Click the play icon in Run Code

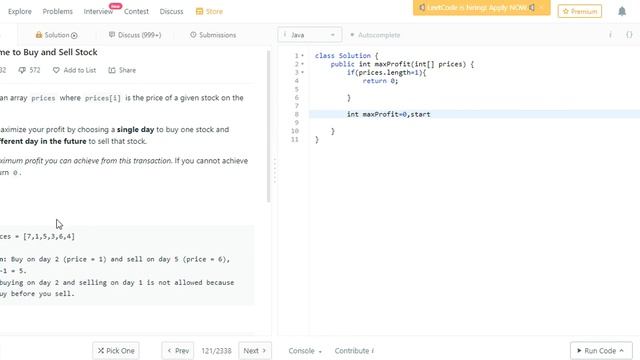pyautogui.click(x=579, y=351)
